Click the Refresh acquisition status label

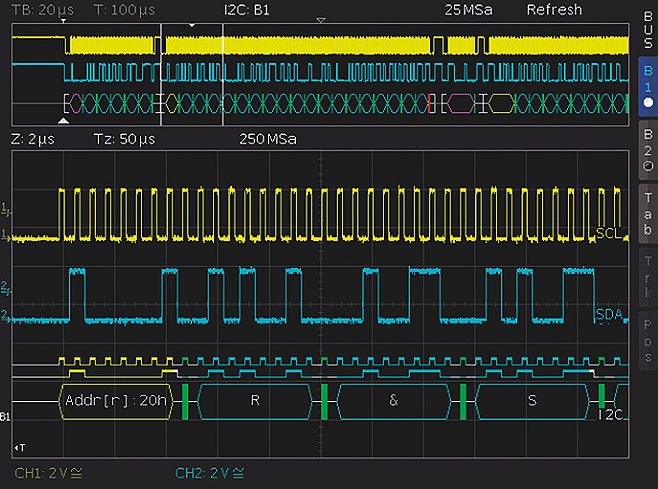point(554,10)
